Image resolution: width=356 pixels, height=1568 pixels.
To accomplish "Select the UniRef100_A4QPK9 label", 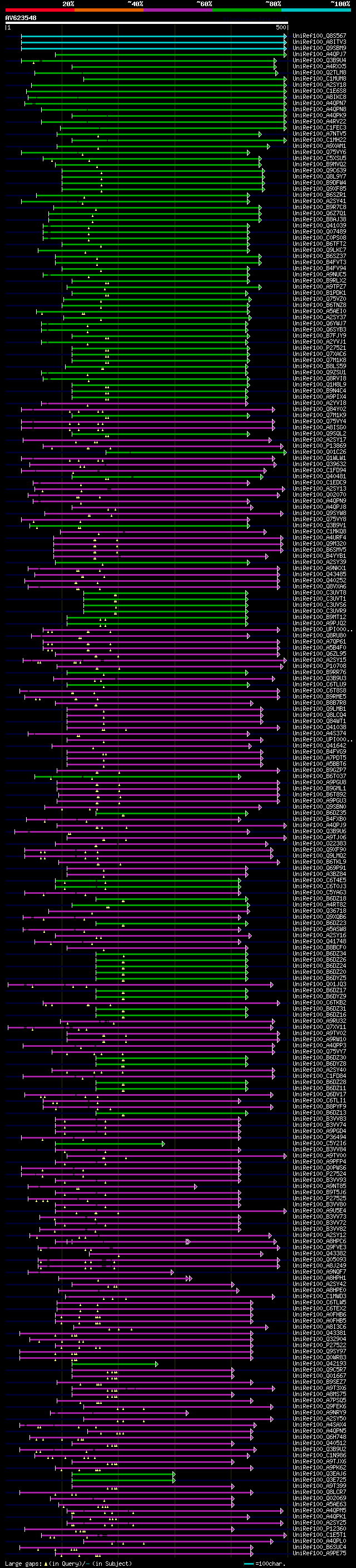I will pyautogui.click(x=319, y=116).
